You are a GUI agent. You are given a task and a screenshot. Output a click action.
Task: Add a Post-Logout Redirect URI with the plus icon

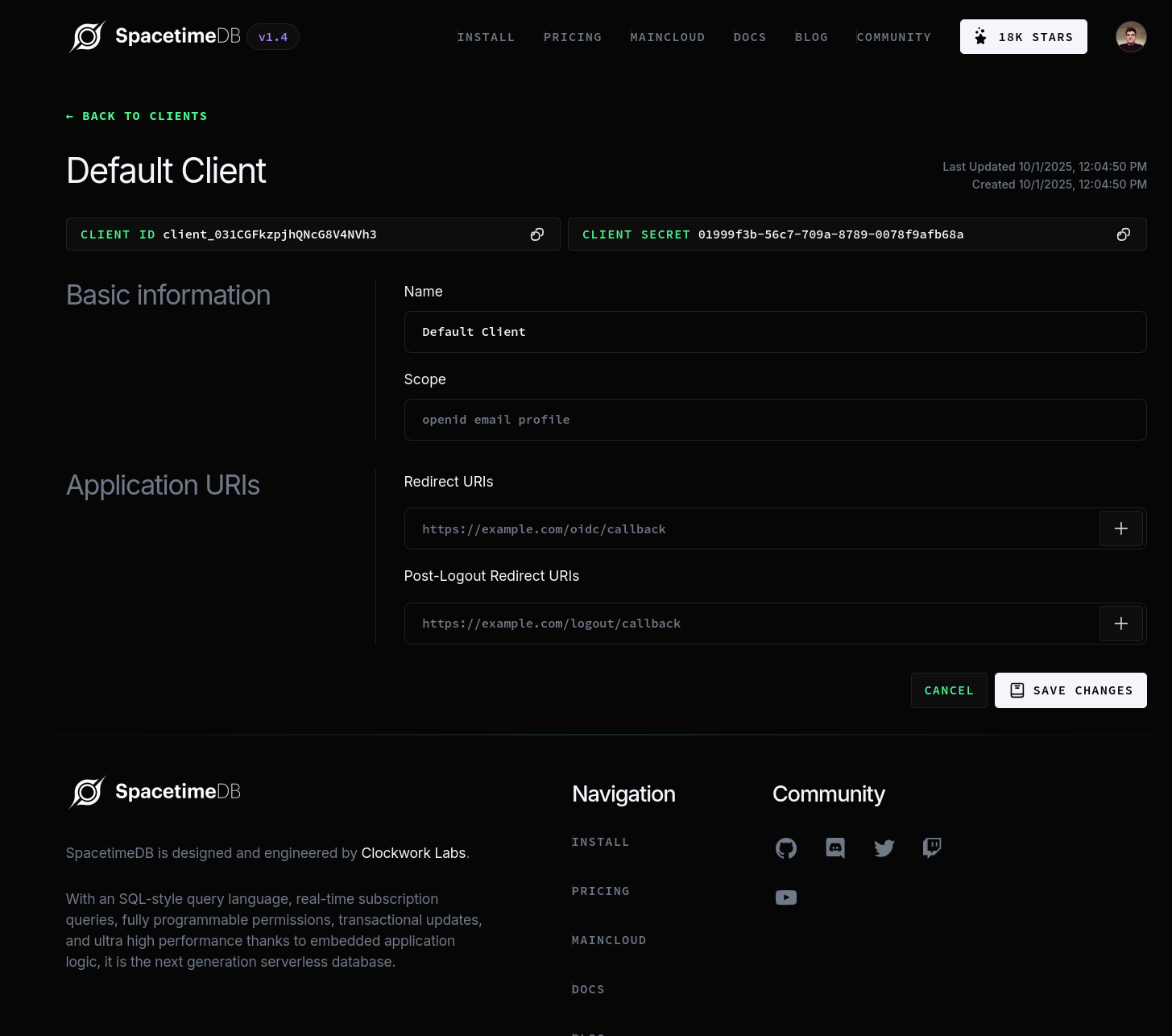click(1120, 623)
